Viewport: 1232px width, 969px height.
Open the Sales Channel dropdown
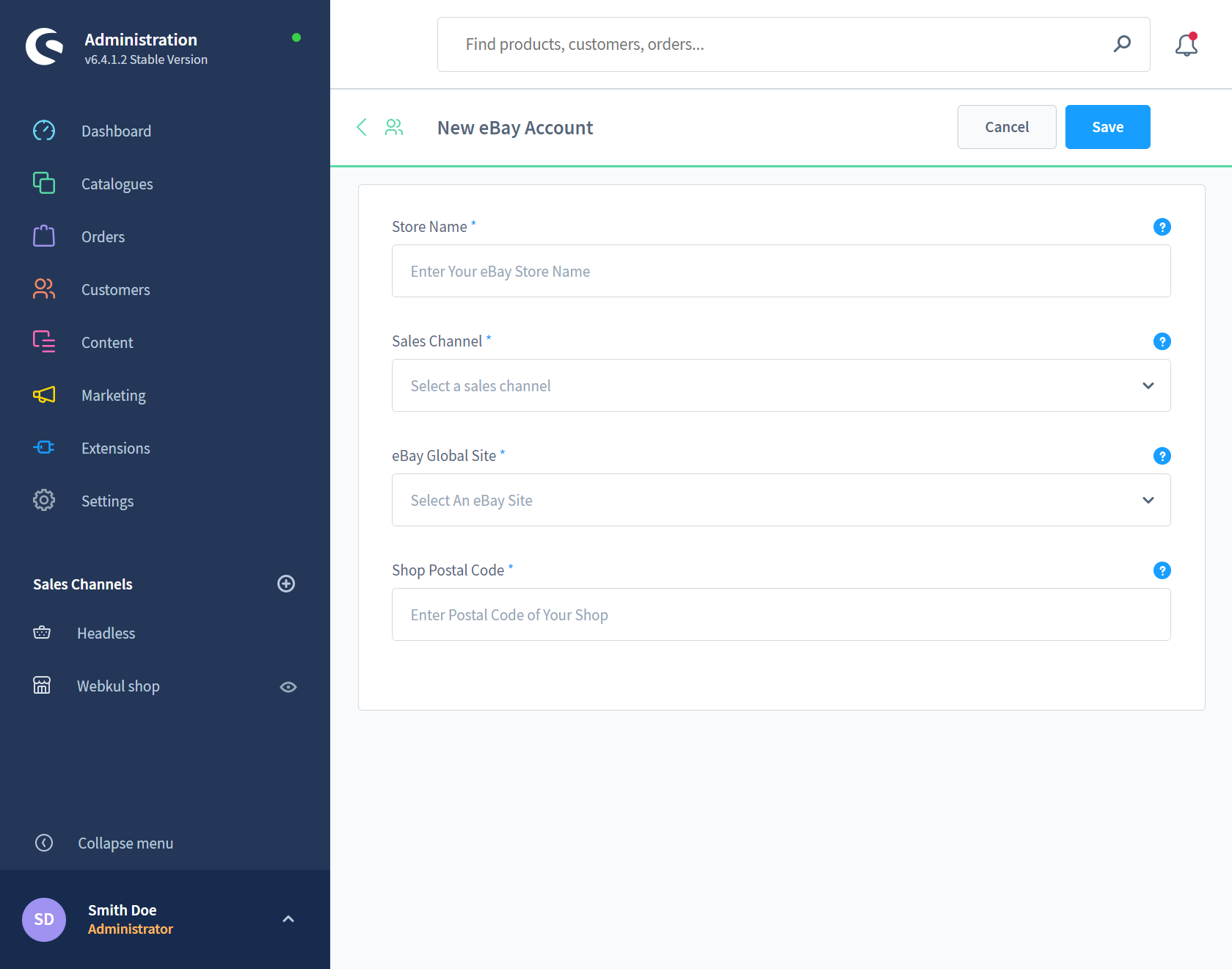click(781, 385)
